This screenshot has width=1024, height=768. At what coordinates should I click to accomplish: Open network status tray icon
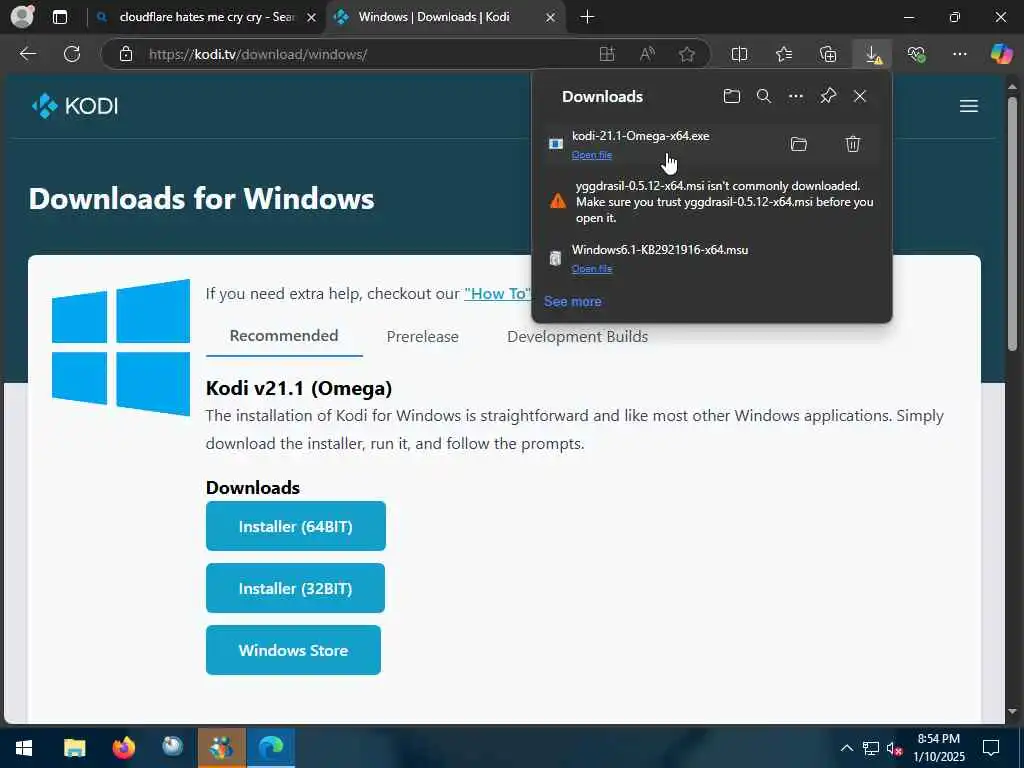coord(871,748)
